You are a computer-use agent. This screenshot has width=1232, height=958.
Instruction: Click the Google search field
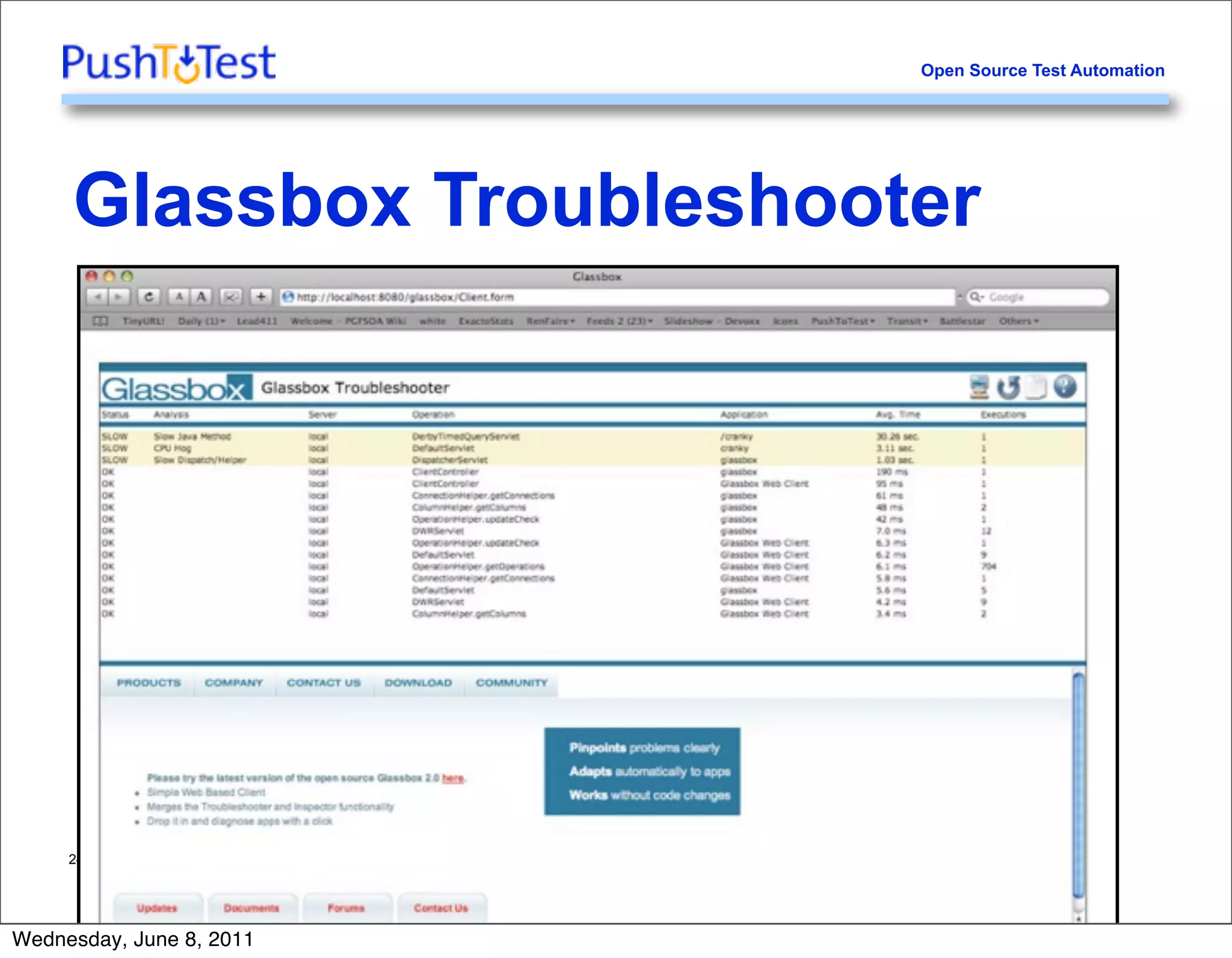point(1037,297)
